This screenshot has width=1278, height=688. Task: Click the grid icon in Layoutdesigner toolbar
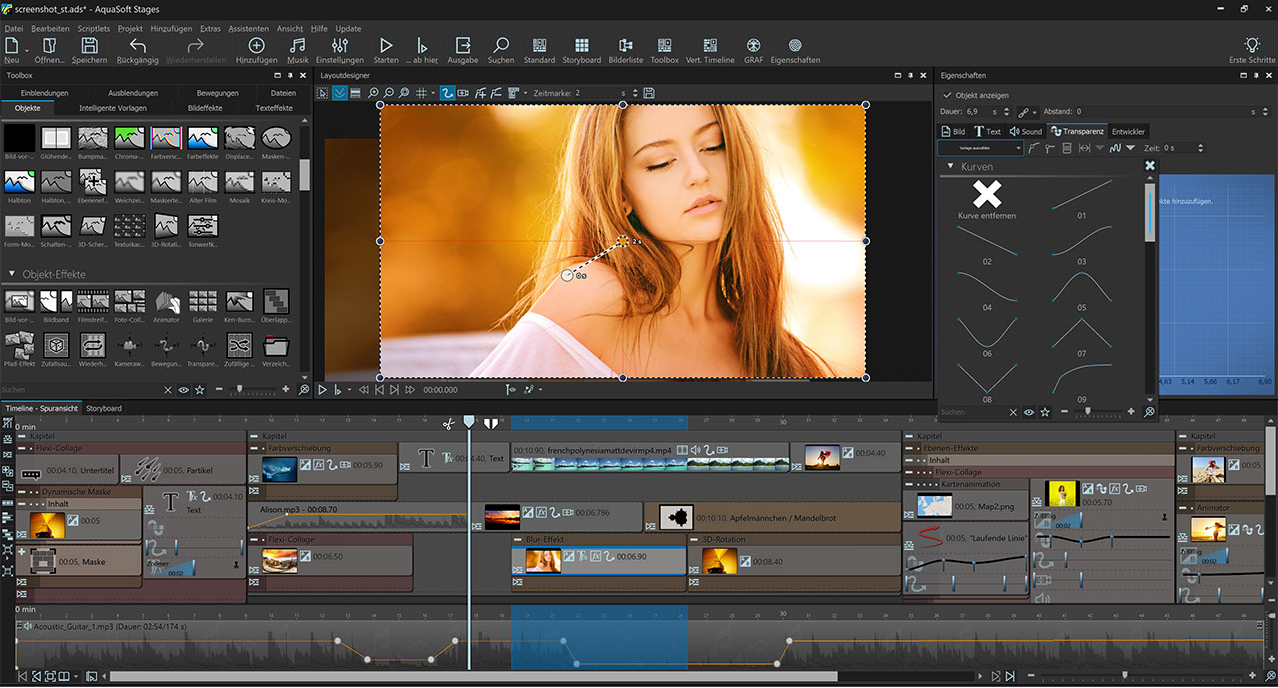(x=421, y=93)
